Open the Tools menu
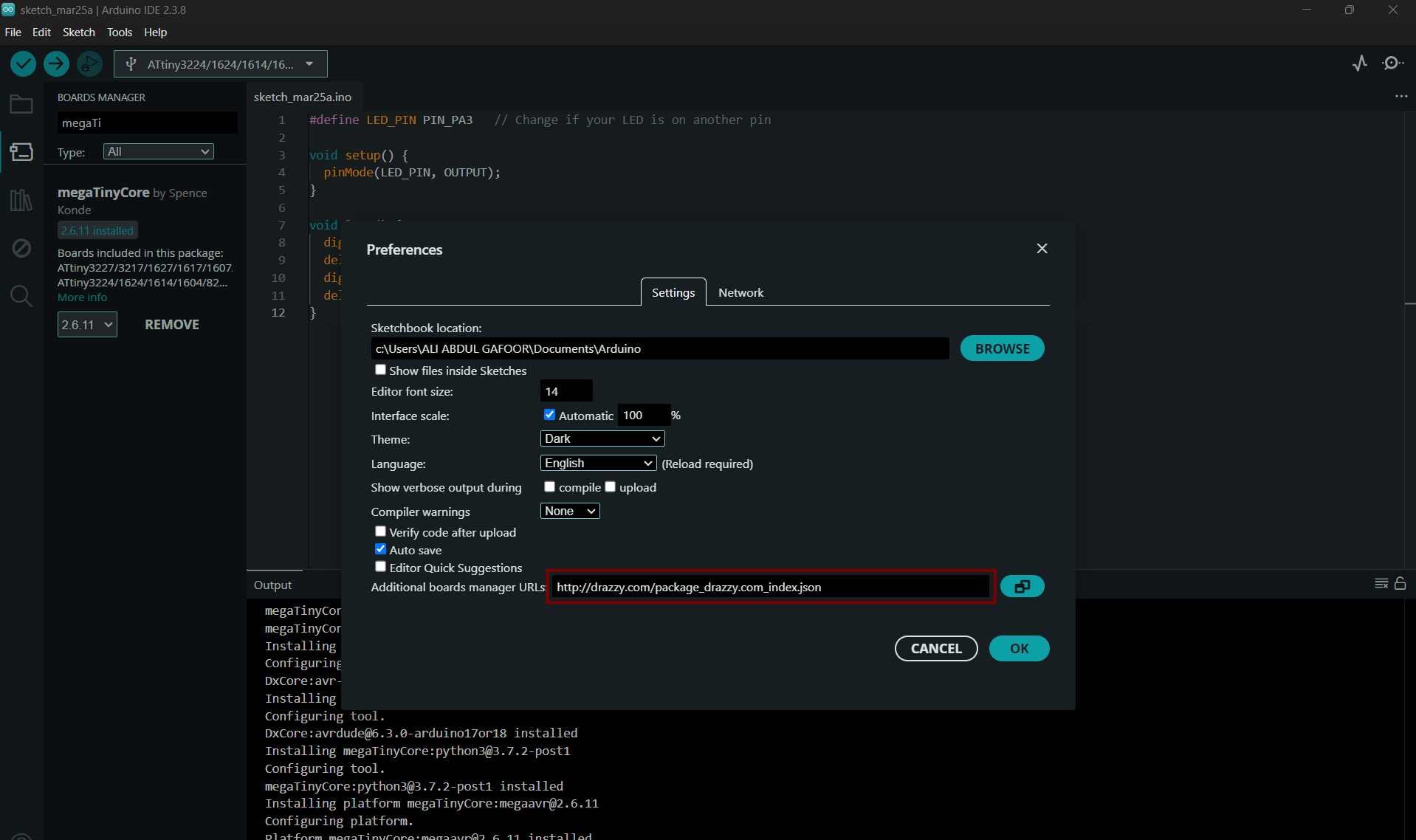Image resolution: width=1416 pixels, height=840 pixels. (x=120, y=32)
